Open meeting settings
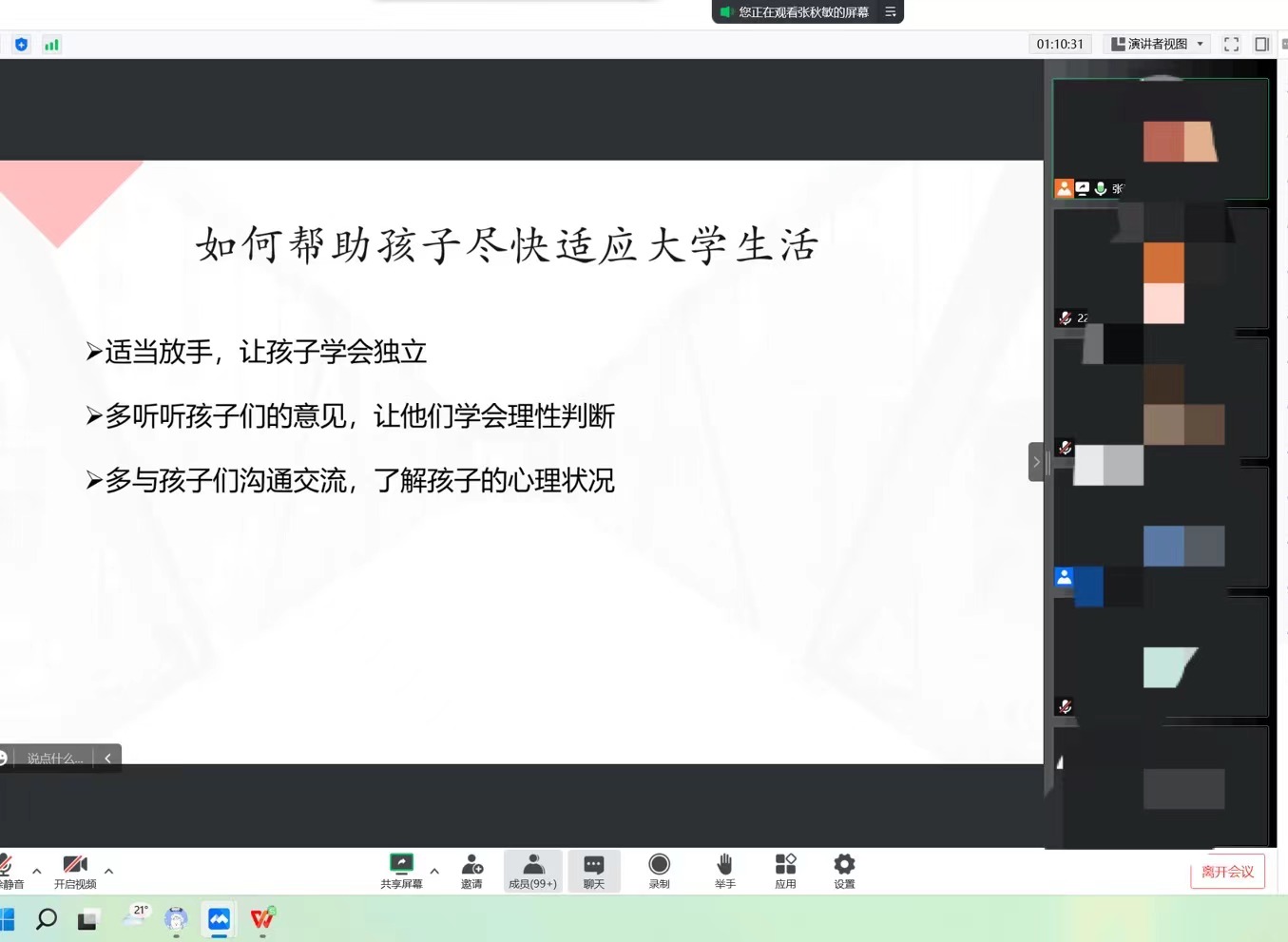Viewport: 1288px width, 942px height. (843, 870)
